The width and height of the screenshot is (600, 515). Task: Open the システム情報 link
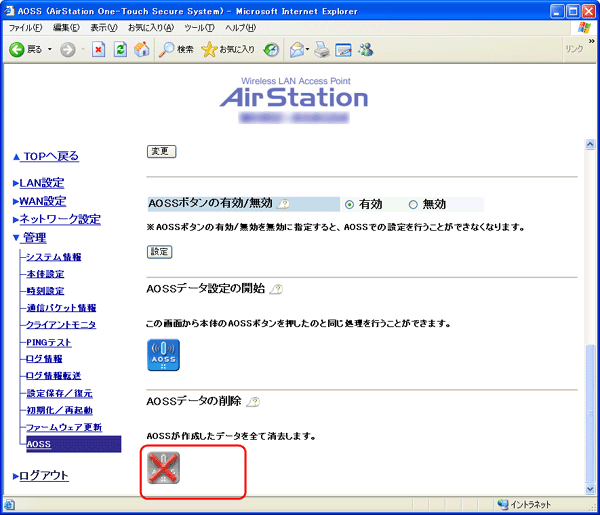(x=54, y=257)
